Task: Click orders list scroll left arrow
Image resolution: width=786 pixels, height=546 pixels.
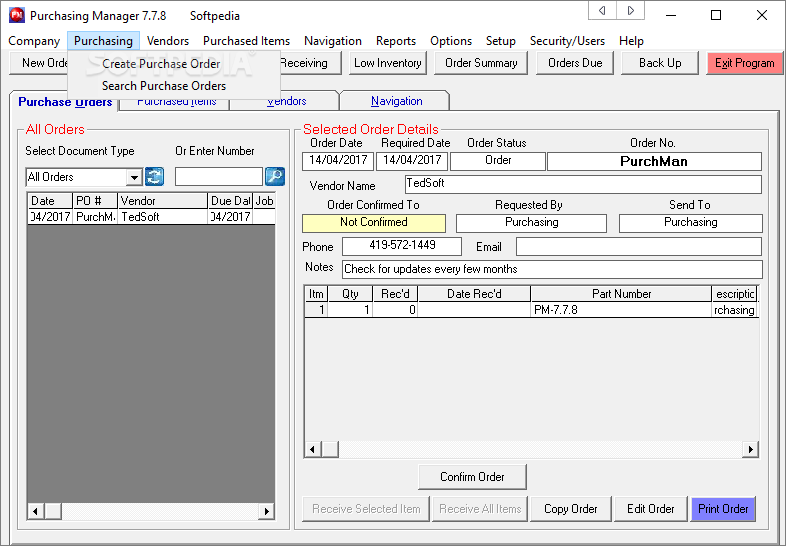Action: [x=35, y=511]
